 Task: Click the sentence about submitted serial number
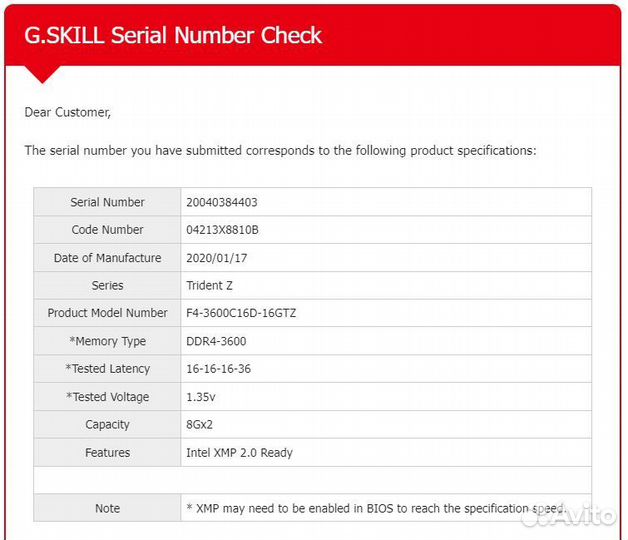tap(280, 151)
